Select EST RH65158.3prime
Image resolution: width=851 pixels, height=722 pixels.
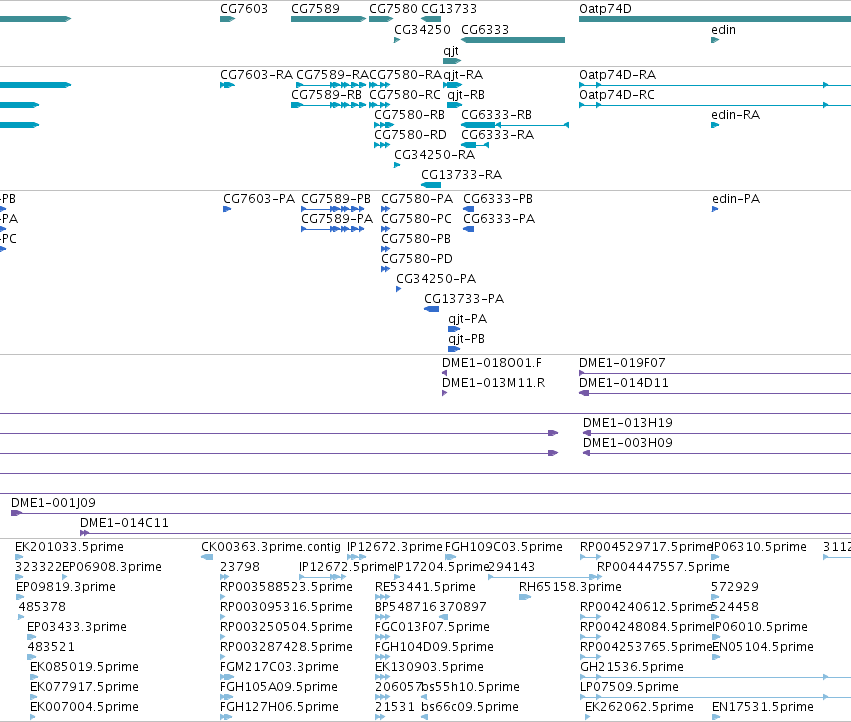(x=570, y=587)
